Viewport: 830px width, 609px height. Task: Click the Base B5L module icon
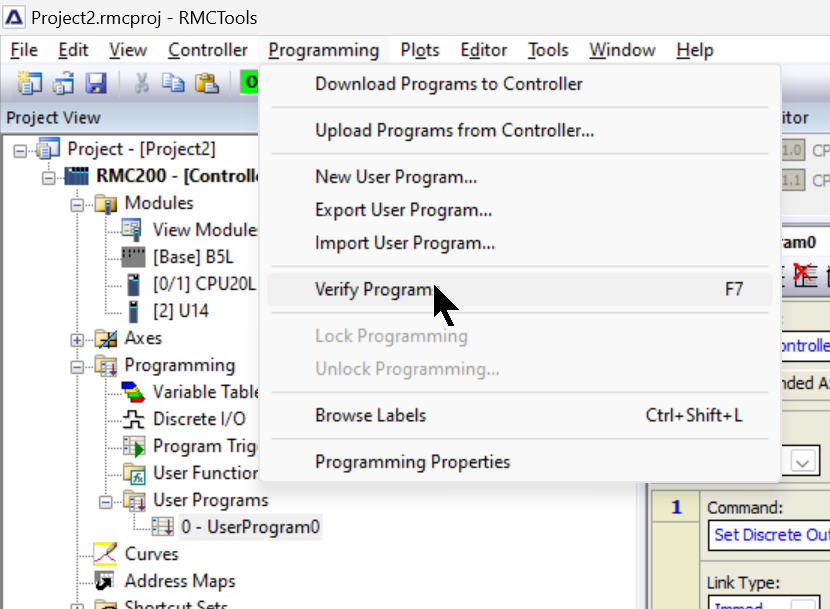[133, 257]
